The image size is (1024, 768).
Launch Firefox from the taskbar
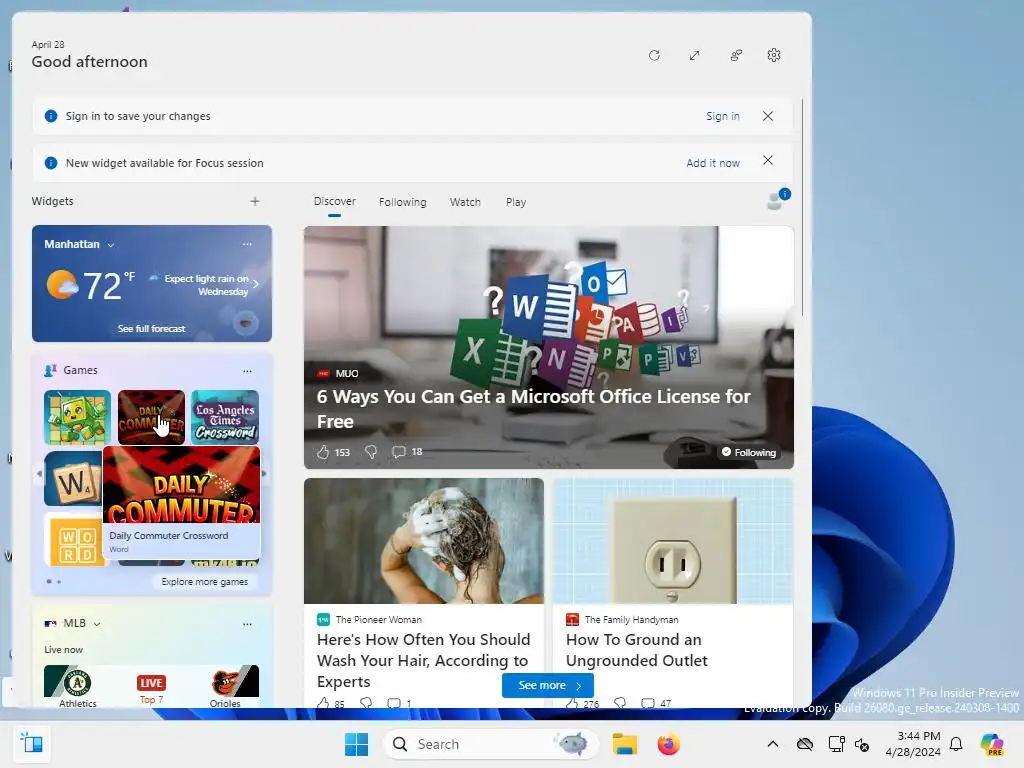(668, 744)
